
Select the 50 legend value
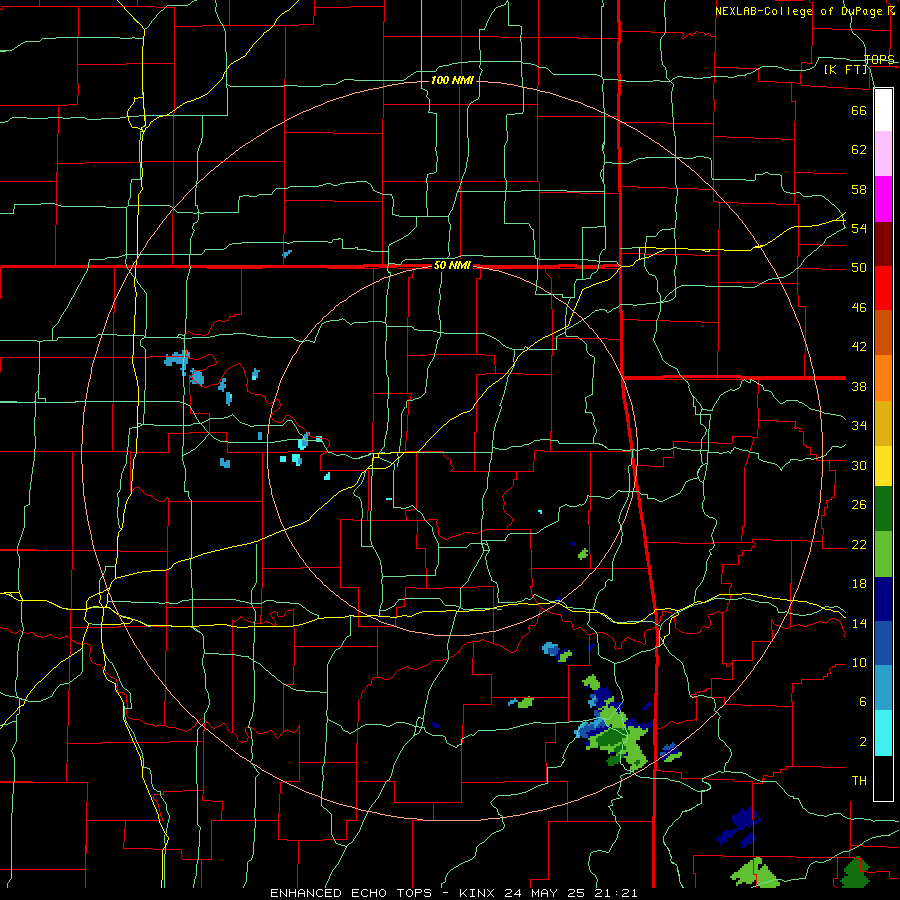(x=859, y=267)
